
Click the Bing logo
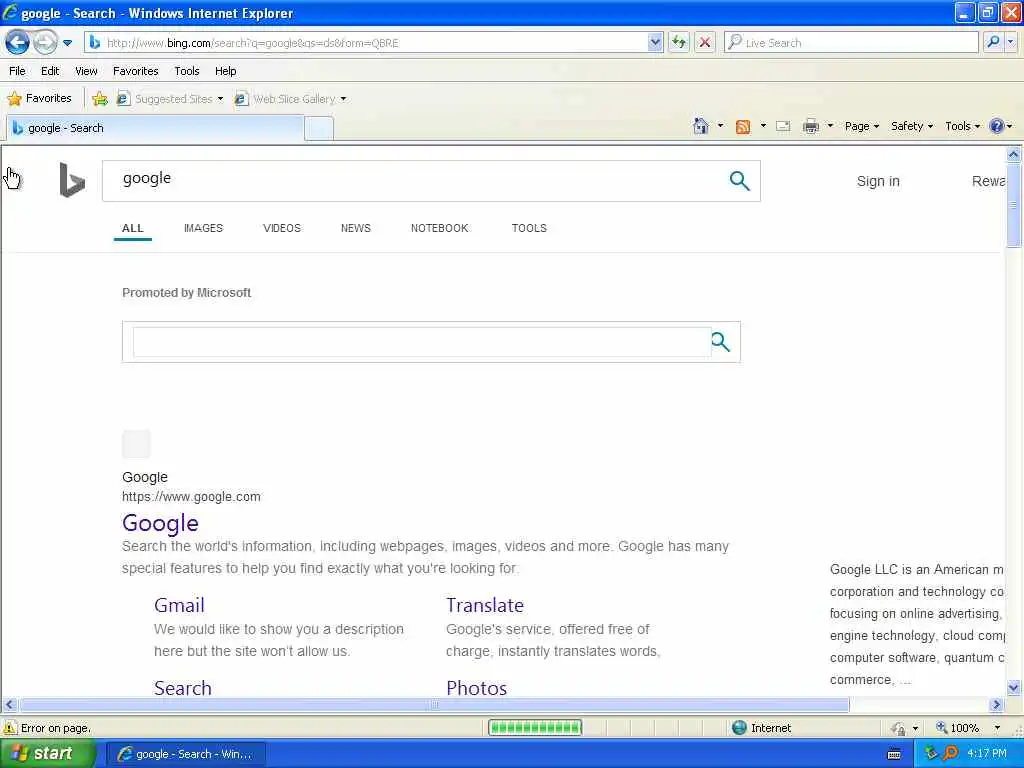[72, 180]
